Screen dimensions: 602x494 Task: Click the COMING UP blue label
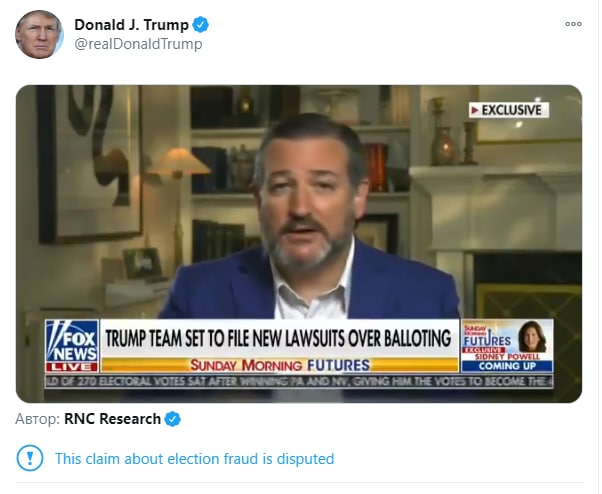click(507, 366)
